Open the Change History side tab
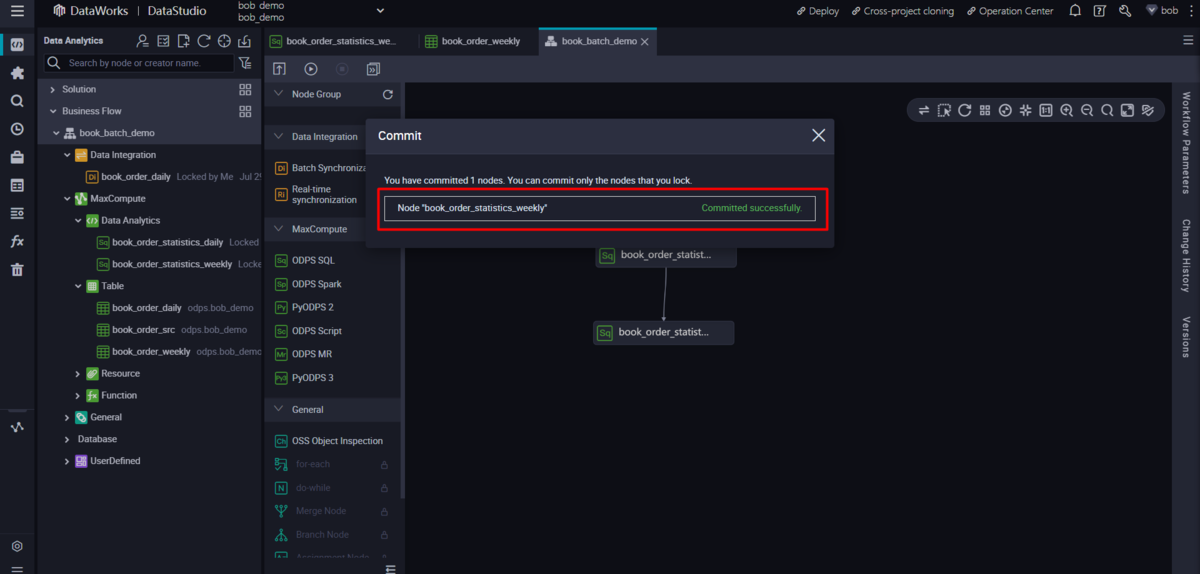1200x574 pixels. (x=1187, y=256)
